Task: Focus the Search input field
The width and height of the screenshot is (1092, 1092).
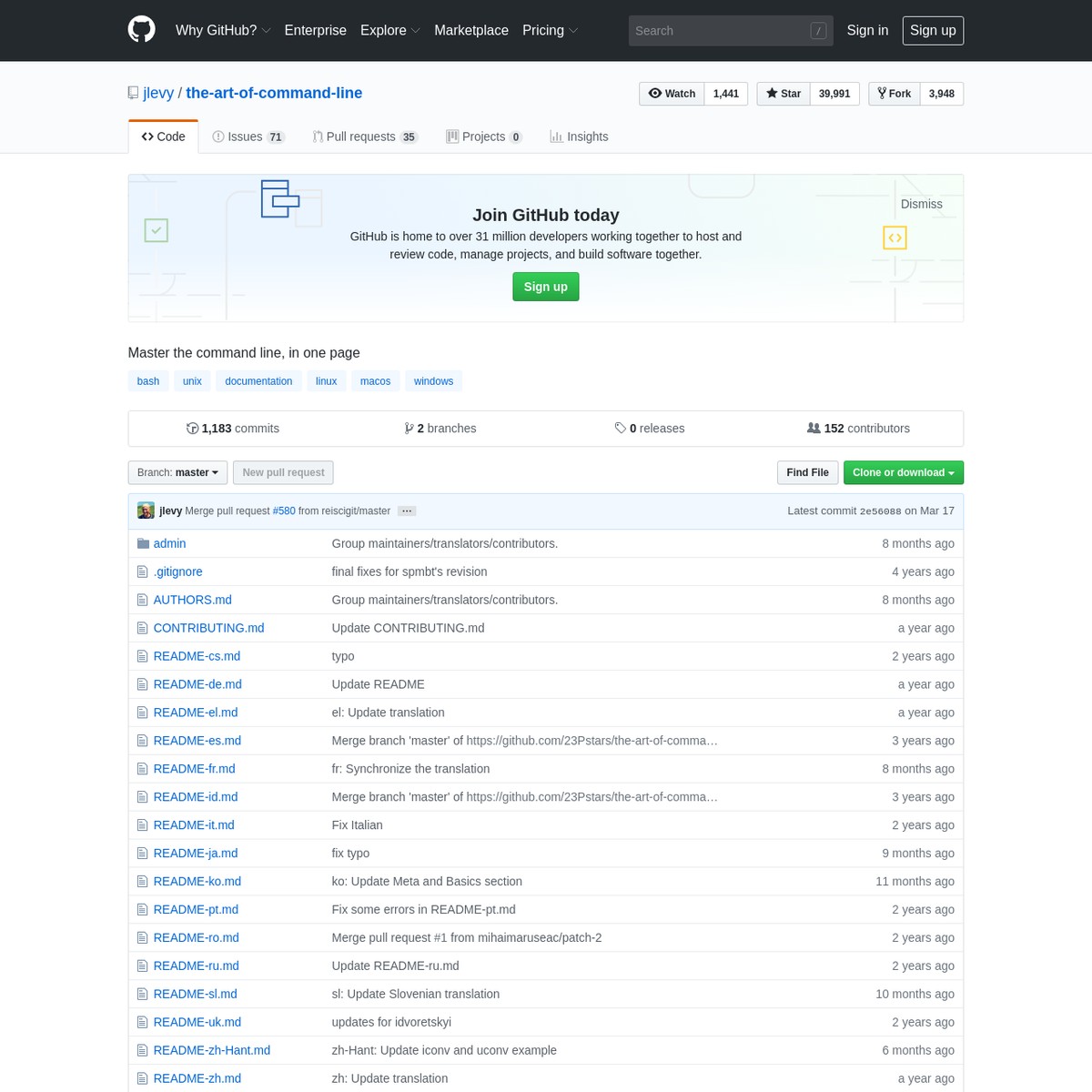Action: pos(719,31)
